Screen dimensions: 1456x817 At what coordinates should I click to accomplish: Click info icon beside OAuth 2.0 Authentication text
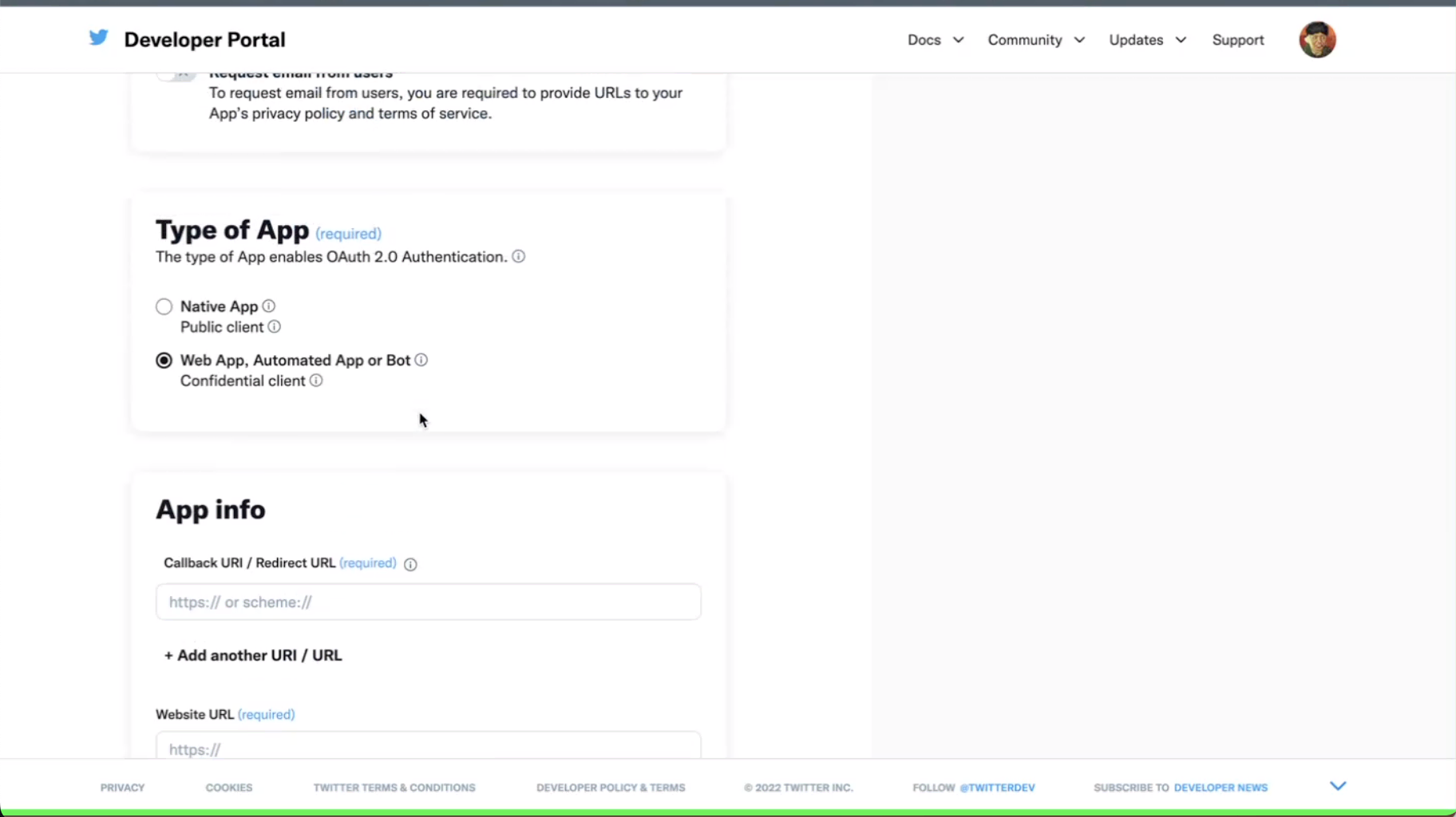[x=518, y=256]
